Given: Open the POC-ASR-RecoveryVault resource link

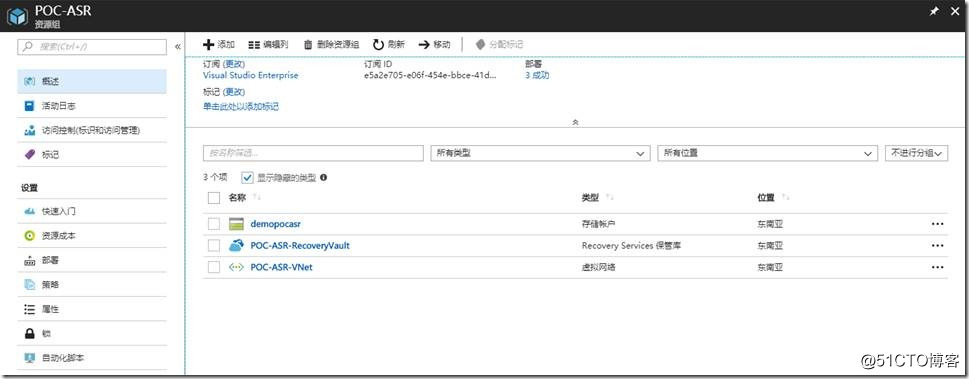Looking at the screenshot, I should click(x=300, y=245).
